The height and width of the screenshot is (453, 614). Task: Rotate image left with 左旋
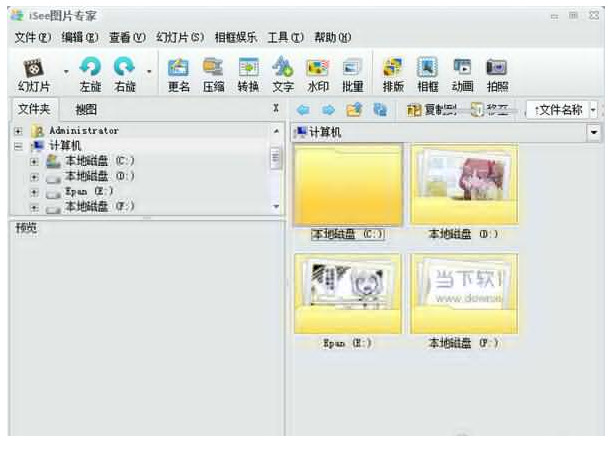tap(90, 75)
